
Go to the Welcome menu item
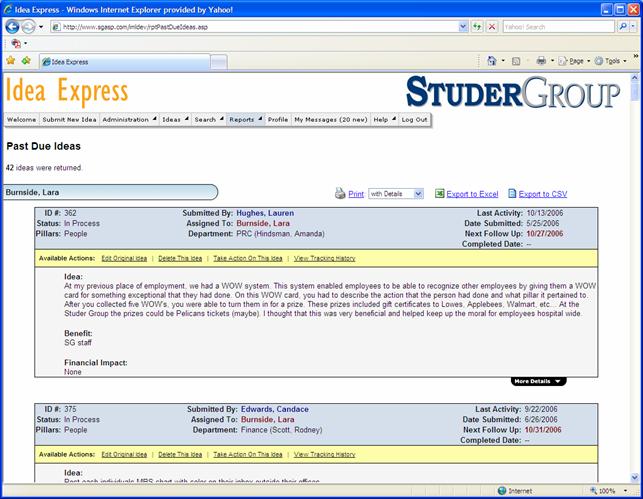[22, 119]
